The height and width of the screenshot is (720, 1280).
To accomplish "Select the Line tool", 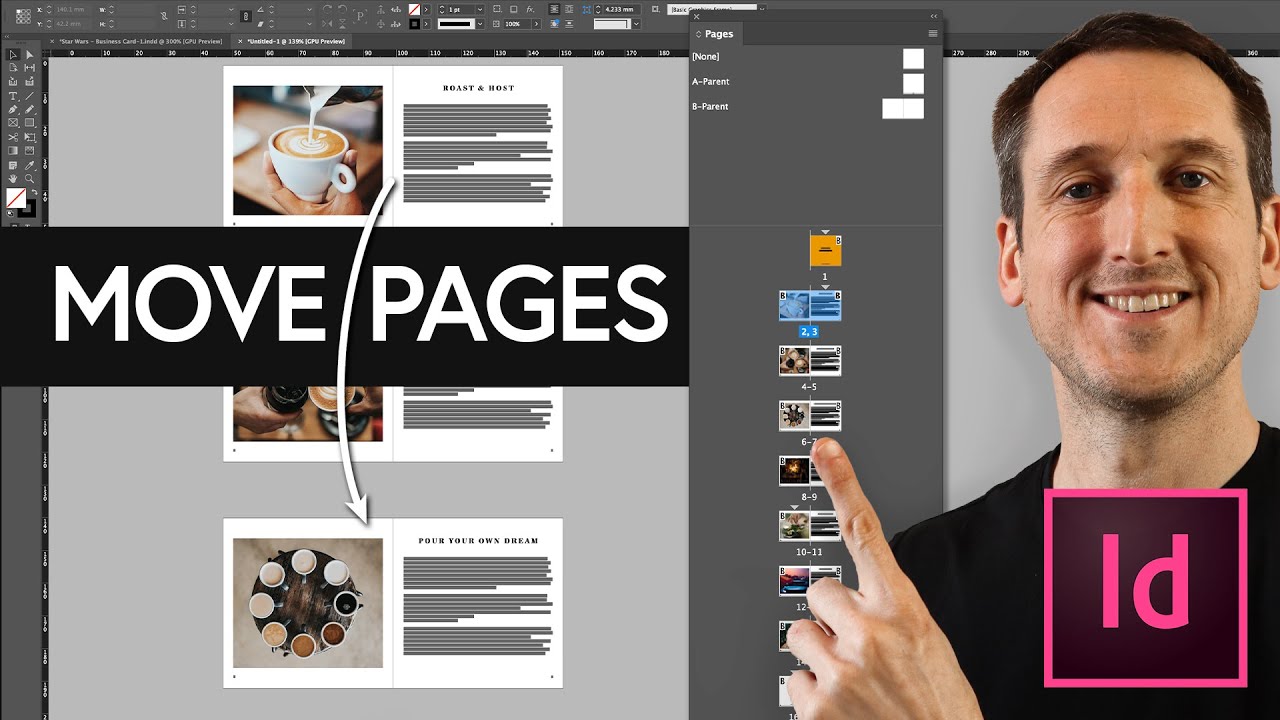I will tap(30, 96).
